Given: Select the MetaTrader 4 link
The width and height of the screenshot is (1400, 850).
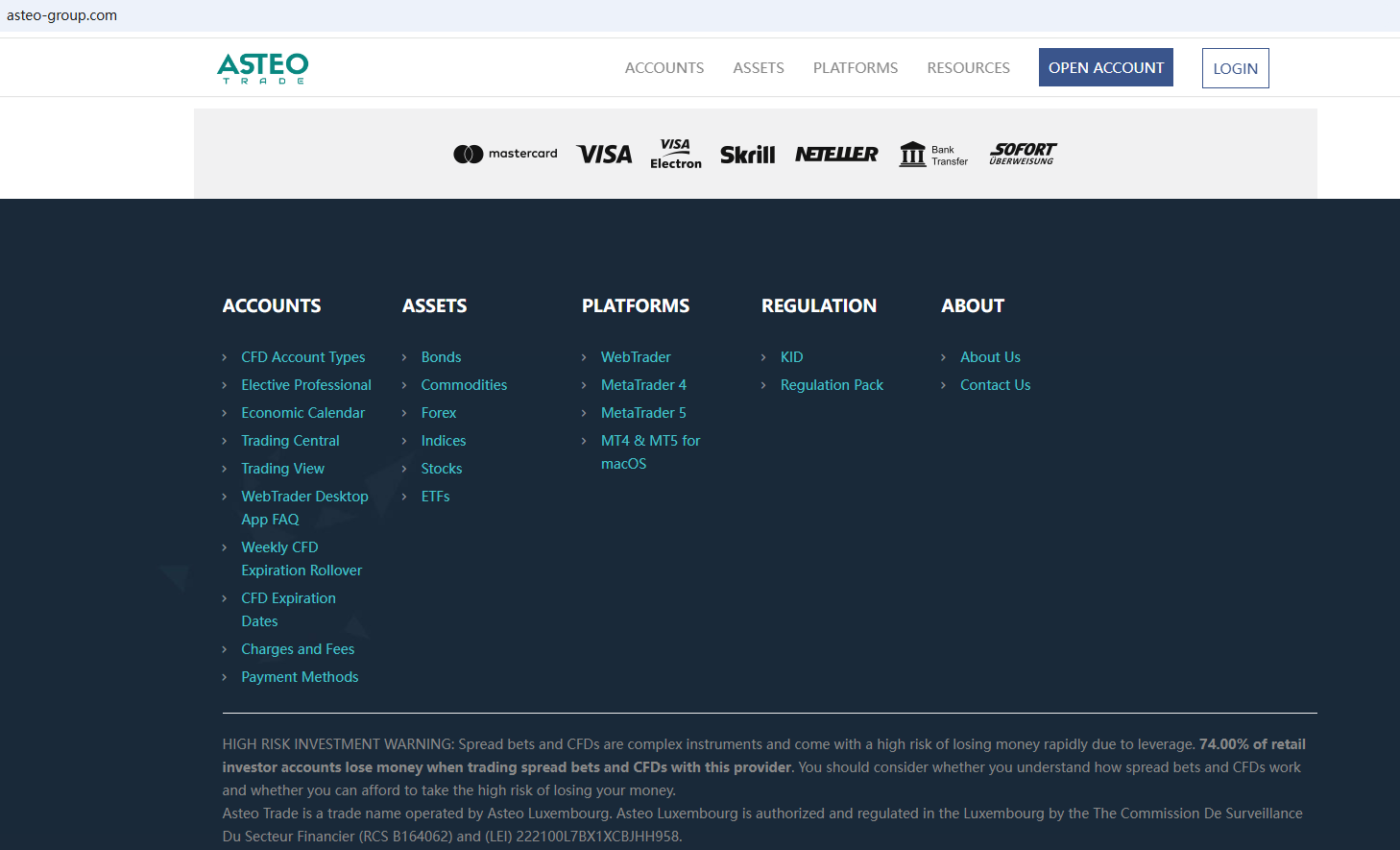Looking at the screenshot, I should (644, 385).
